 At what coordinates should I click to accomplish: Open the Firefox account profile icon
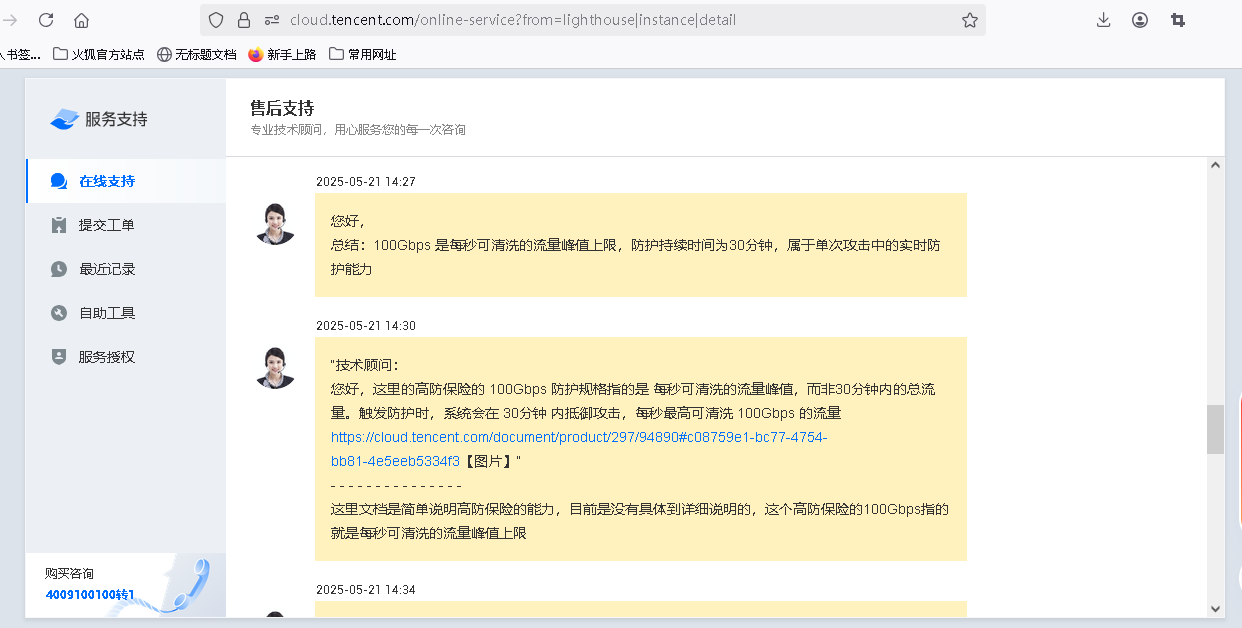[1140, 20]
